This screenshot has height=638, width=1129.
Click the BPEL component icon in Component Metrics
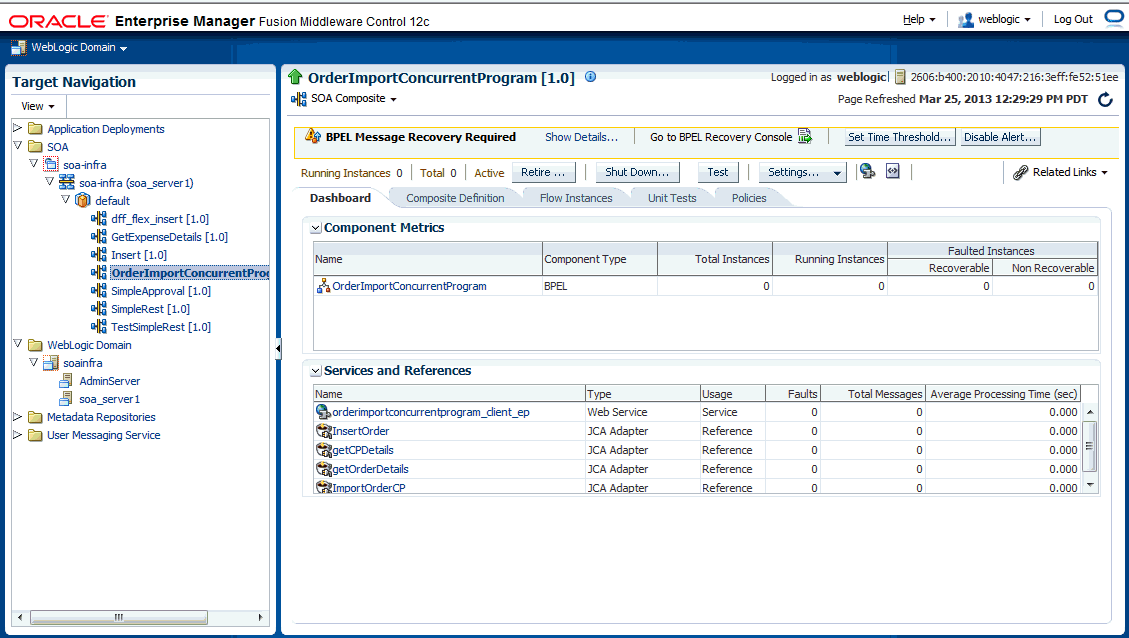tap(323, 286)
